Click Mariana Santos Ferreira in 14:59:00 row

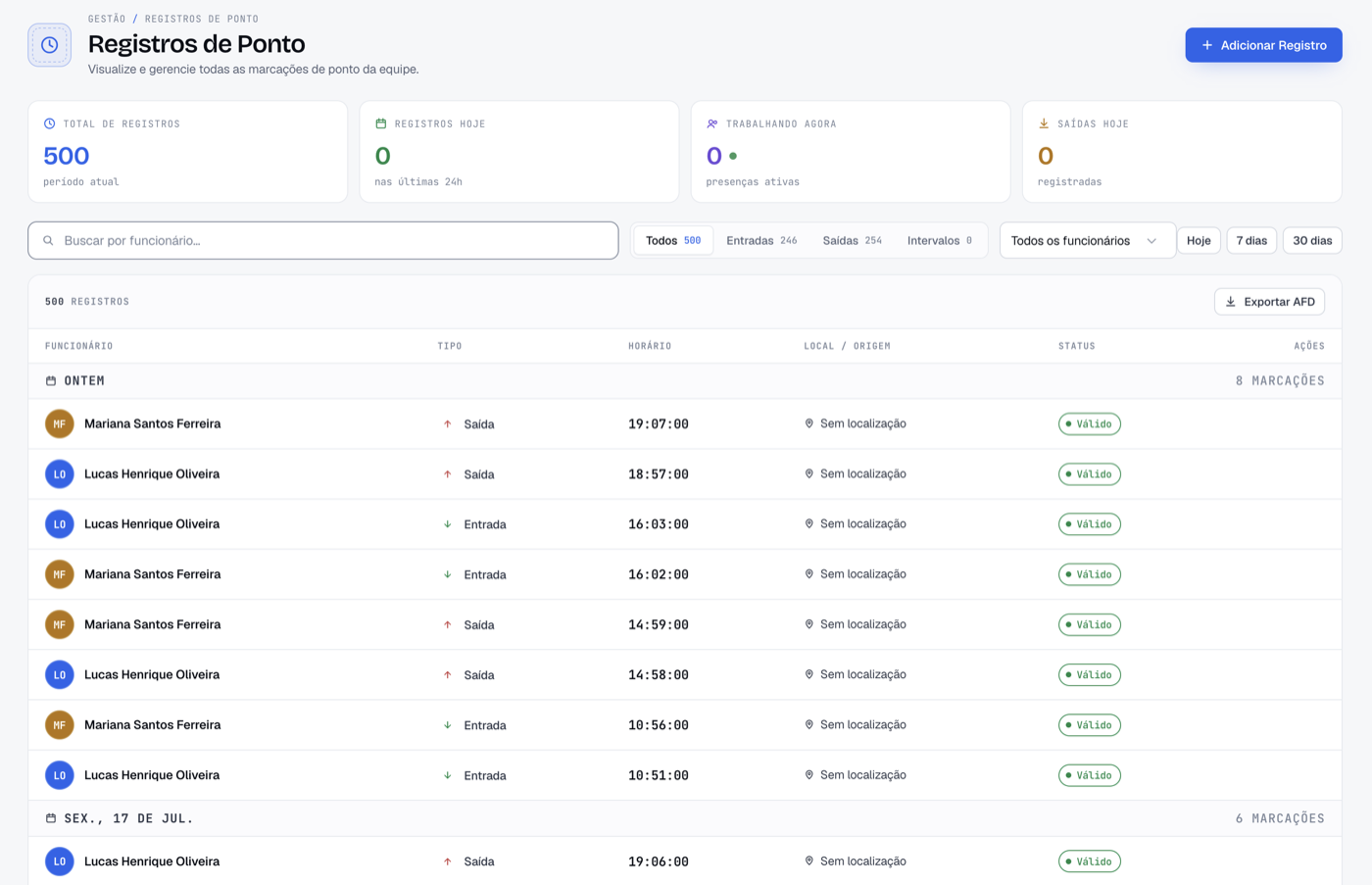[x=152, y=624]
